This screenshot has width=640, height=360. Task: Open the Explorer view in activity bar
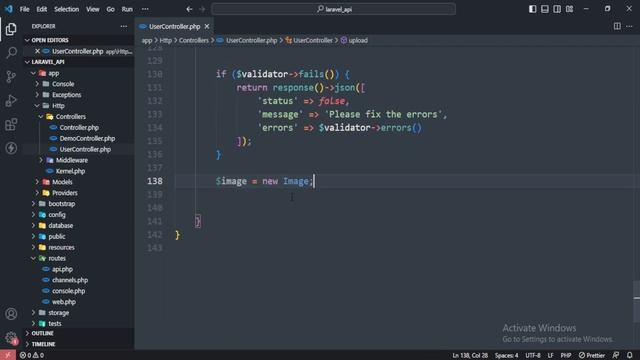pos(11,29)
